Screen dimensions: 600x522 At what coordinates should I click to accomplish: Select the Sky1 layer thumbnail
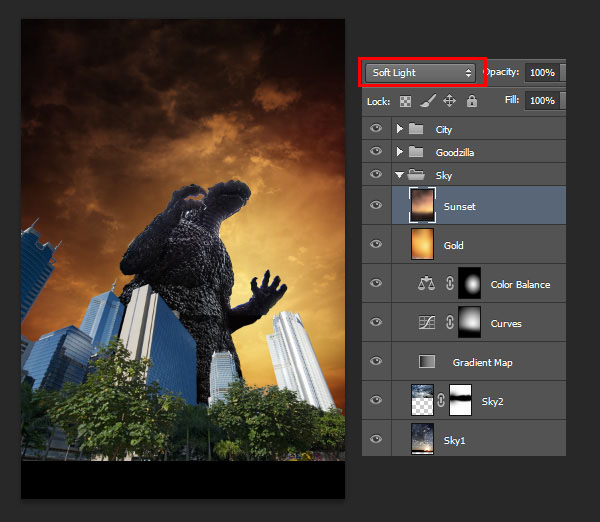tap(422, 439)
